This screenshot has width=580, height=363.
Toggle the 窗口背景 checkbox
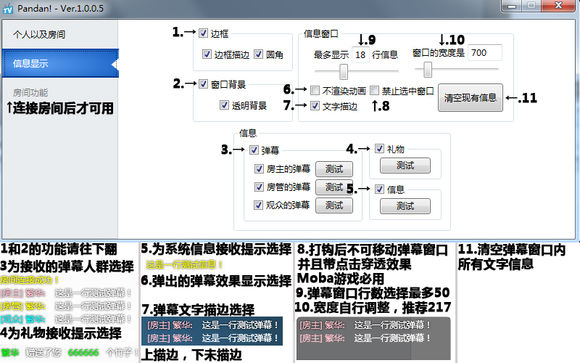(203, 84)
